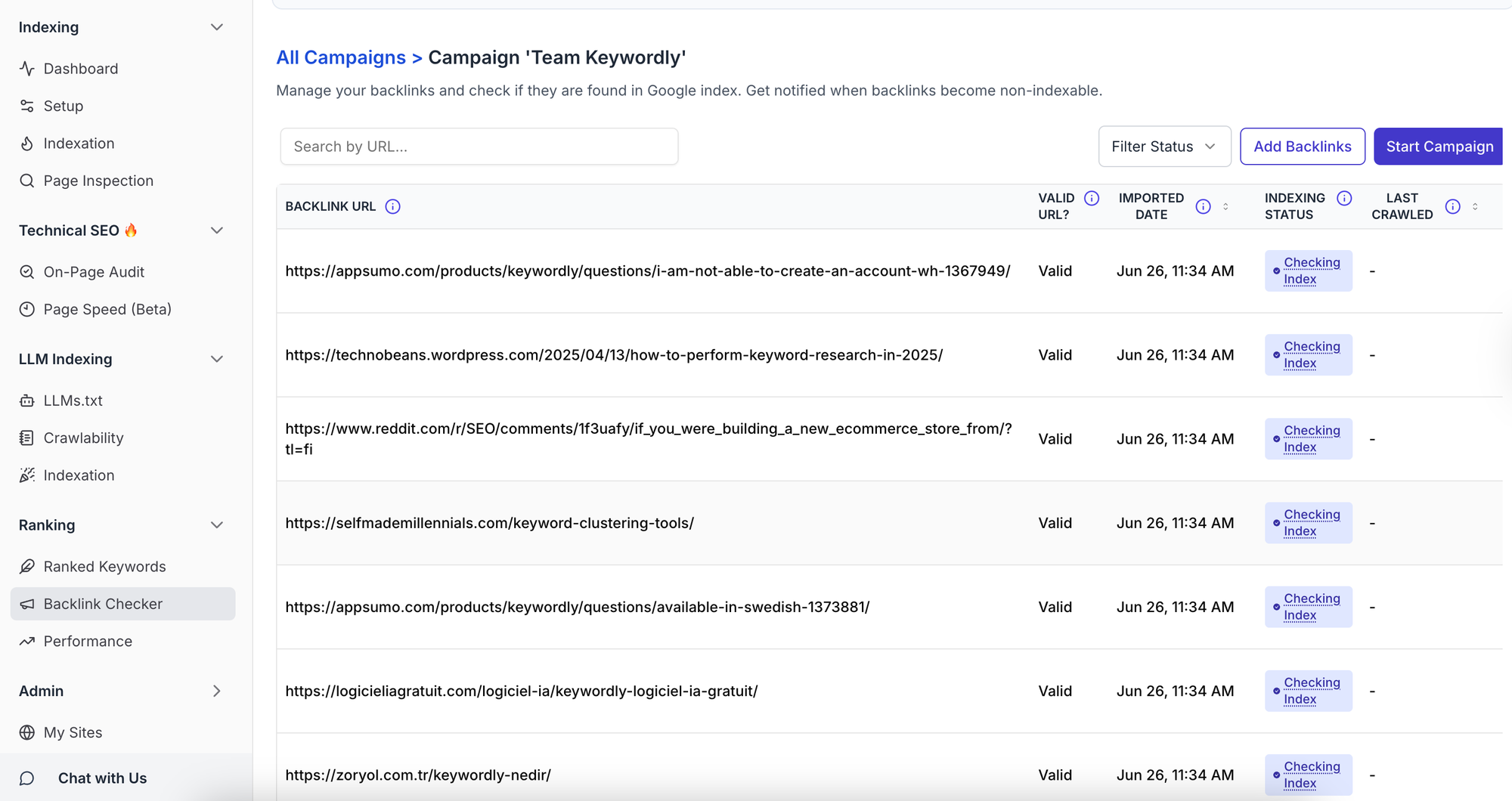Sort by Last Crawled using sort arrows
1512x801 pixels.
pos(1475,206)
